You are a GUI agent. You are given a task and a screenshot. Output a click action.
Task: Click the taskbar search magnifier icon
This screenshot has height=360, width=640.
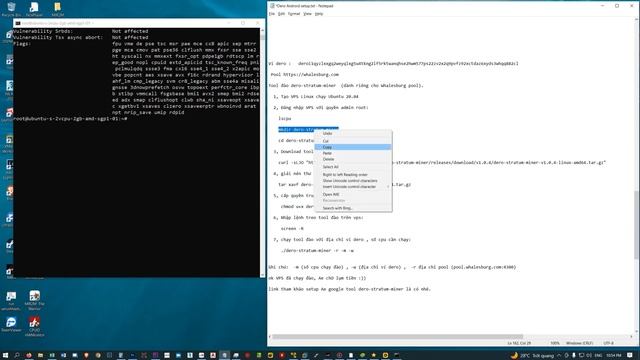pos(17,356)
